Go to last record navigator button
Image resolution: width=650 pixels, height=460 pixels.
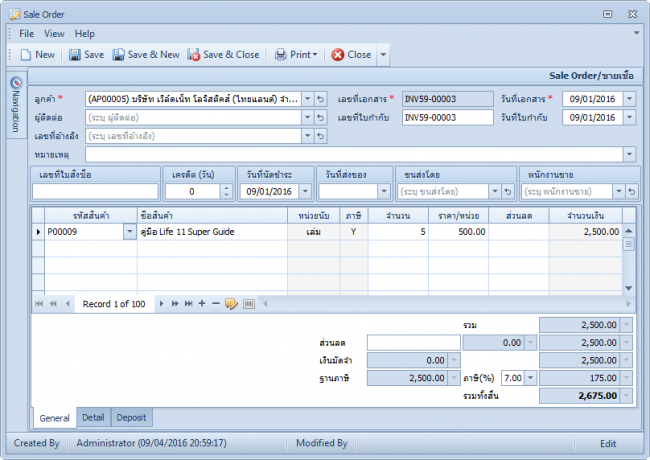[x=189, y=304]
